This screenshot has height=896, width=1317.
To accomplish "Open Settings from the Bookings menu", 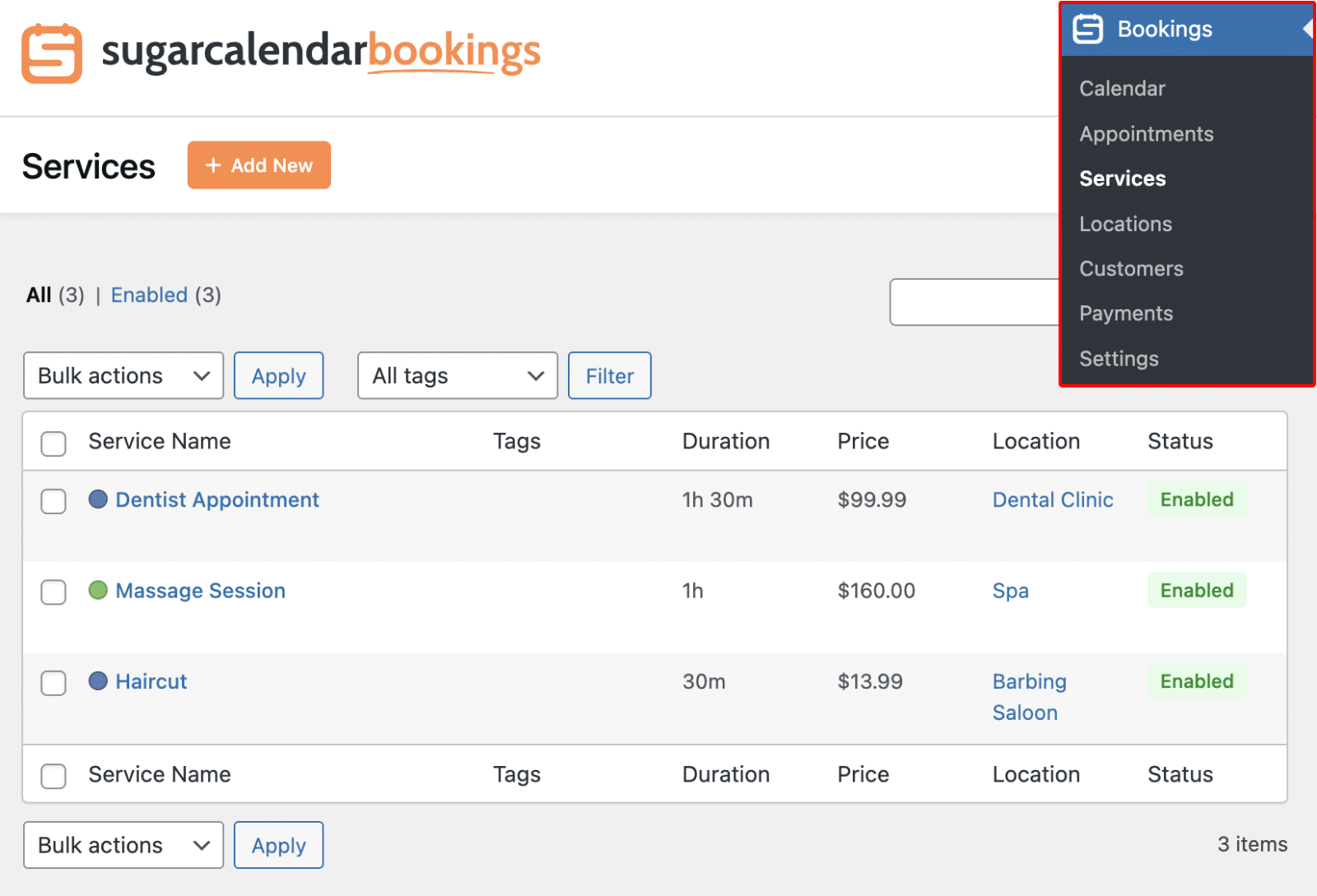I will (1119, 358).
